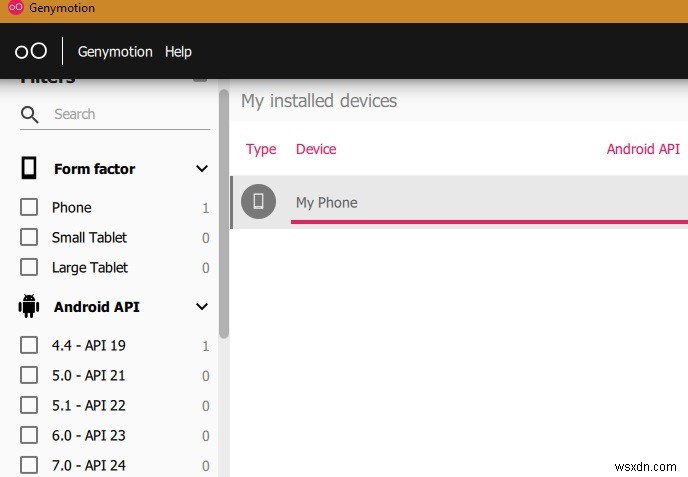
Task: Open the Help menu
Action: coord(178,52)
